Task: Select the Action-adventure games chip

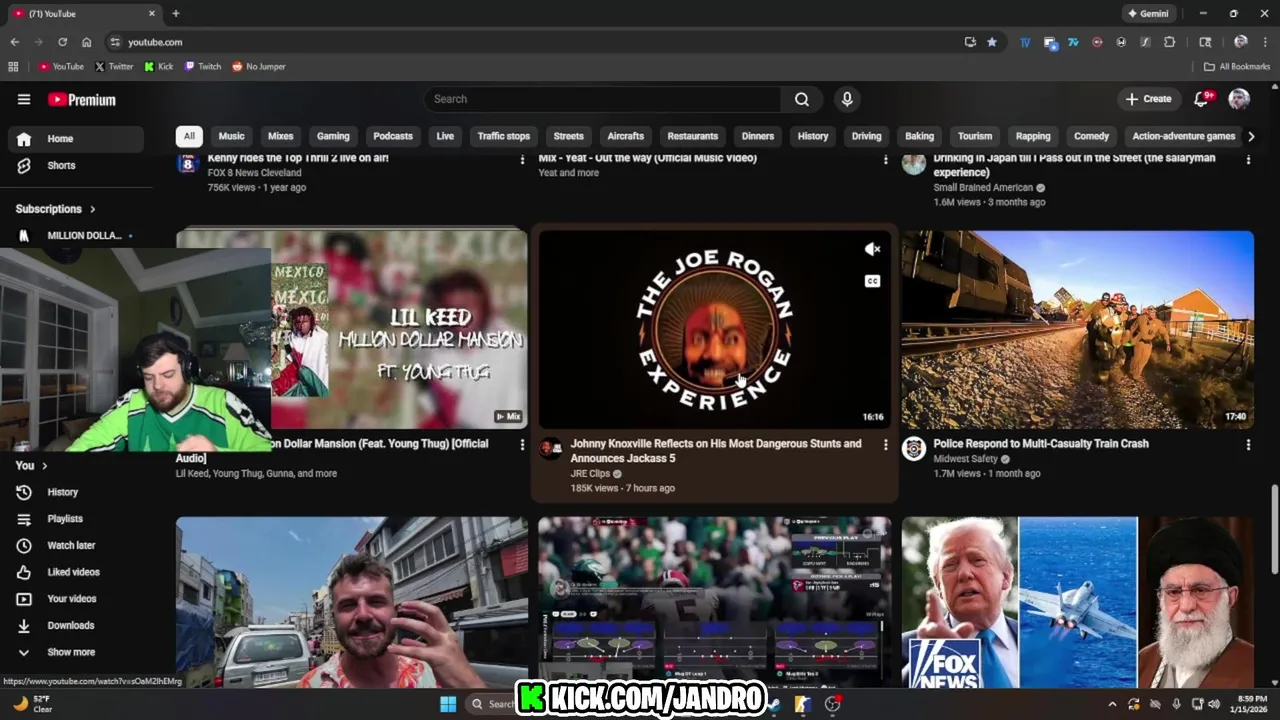Action: click(1184, 136)
